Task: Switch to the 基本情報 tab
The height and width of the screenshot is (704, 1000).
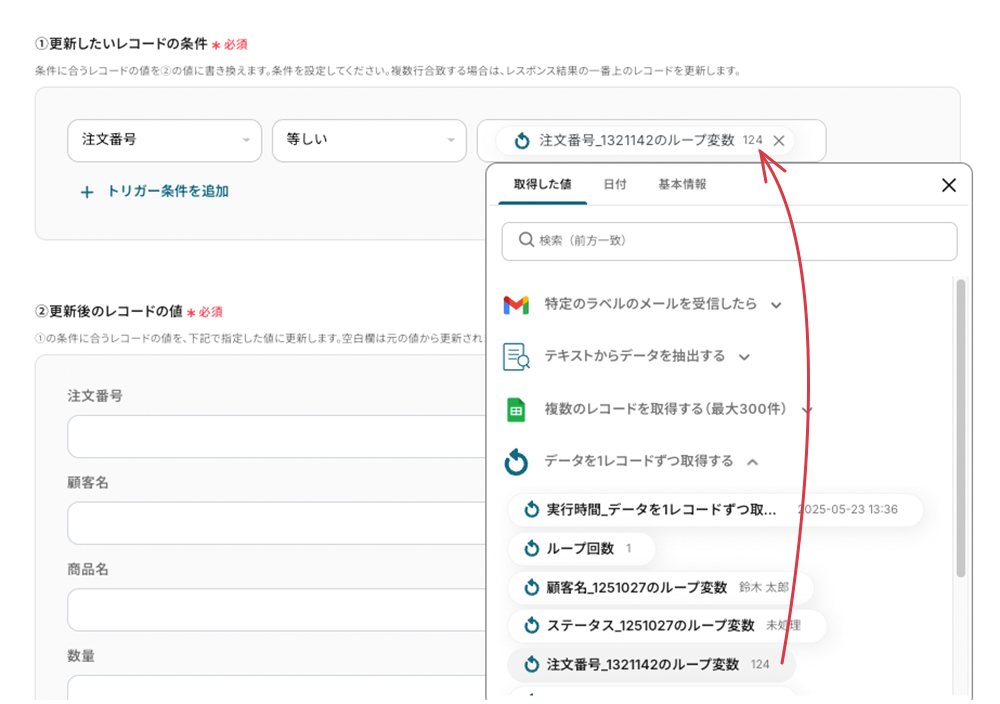Action: [682, 185]
